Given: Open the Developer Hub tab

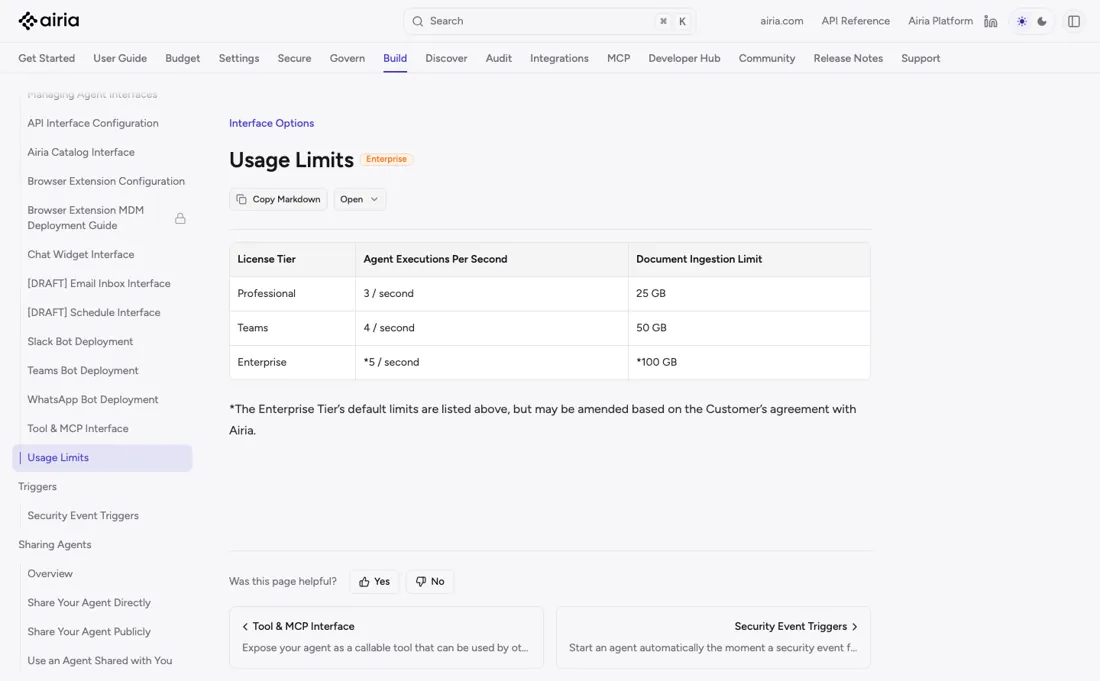Looking at the screenshot, I should (684, 58).
